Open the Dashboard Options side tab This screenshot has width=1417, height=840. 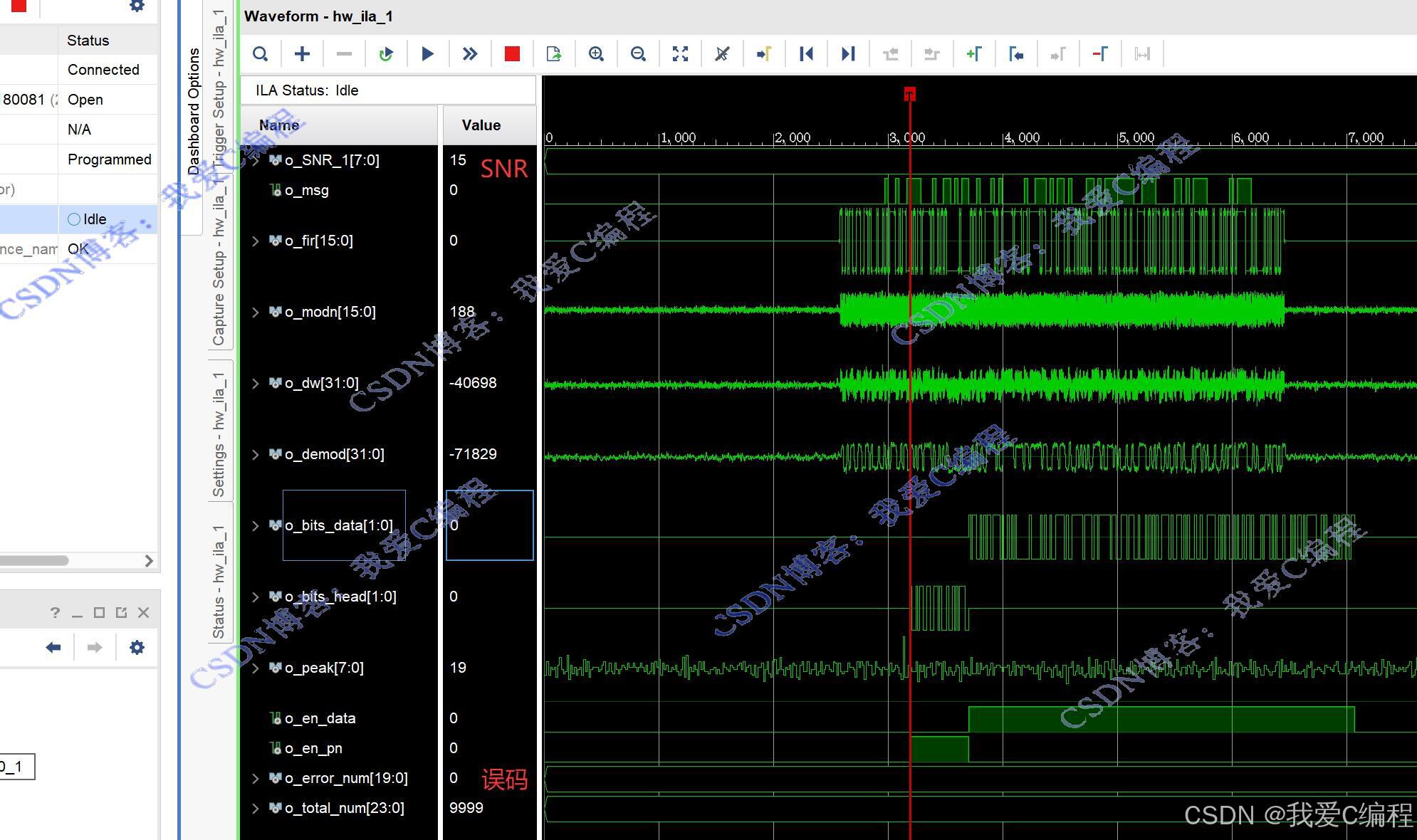pos(194,112)
